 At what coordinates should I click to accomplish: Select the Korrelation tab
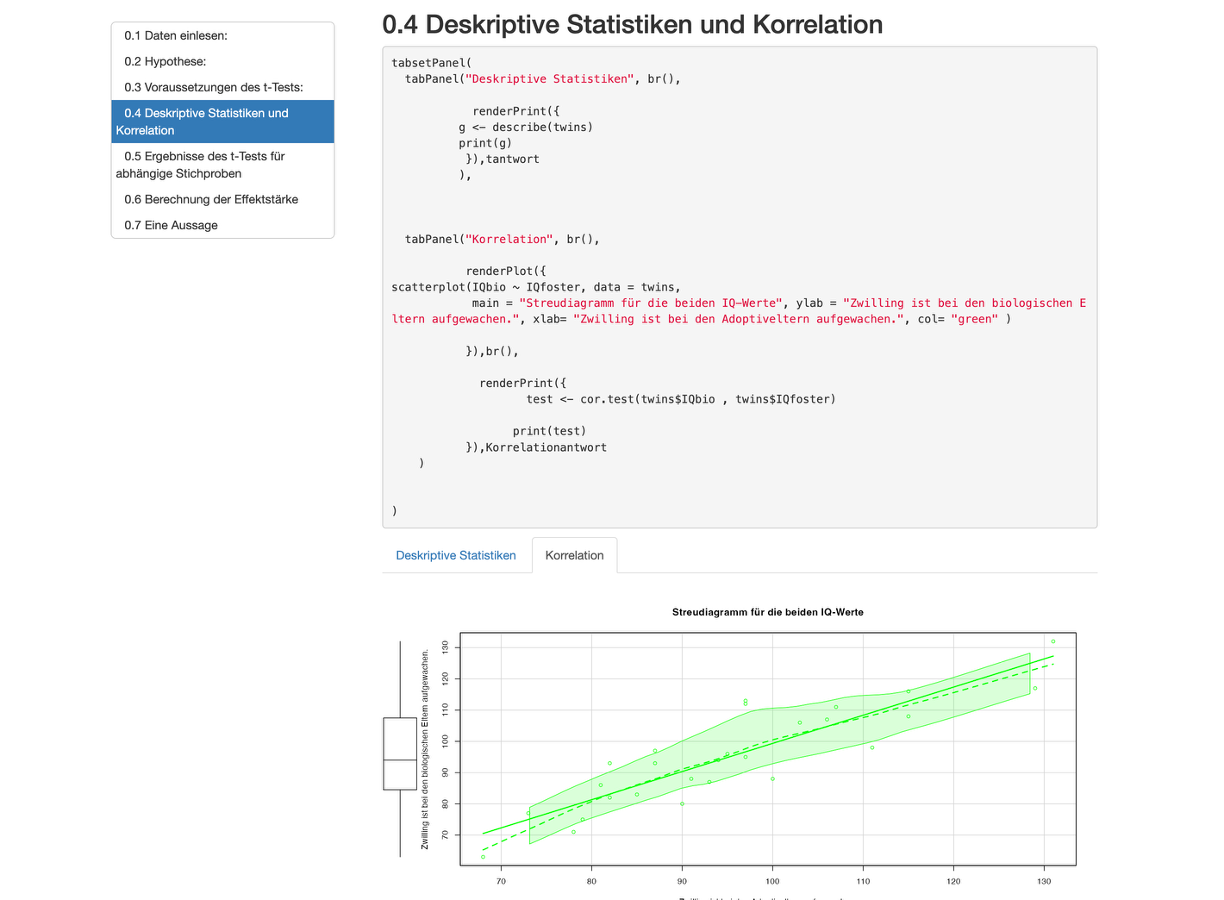click(574, 556)
